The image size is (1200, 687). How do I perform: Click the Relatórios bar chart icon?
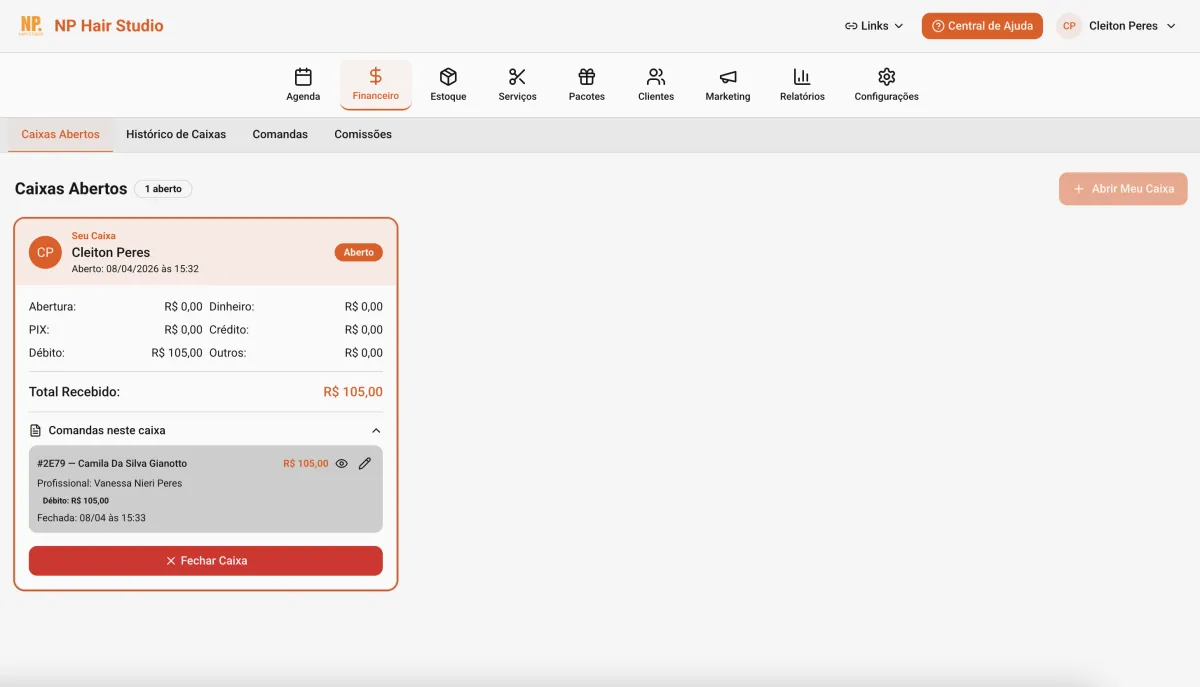click(x=801, y=76)
